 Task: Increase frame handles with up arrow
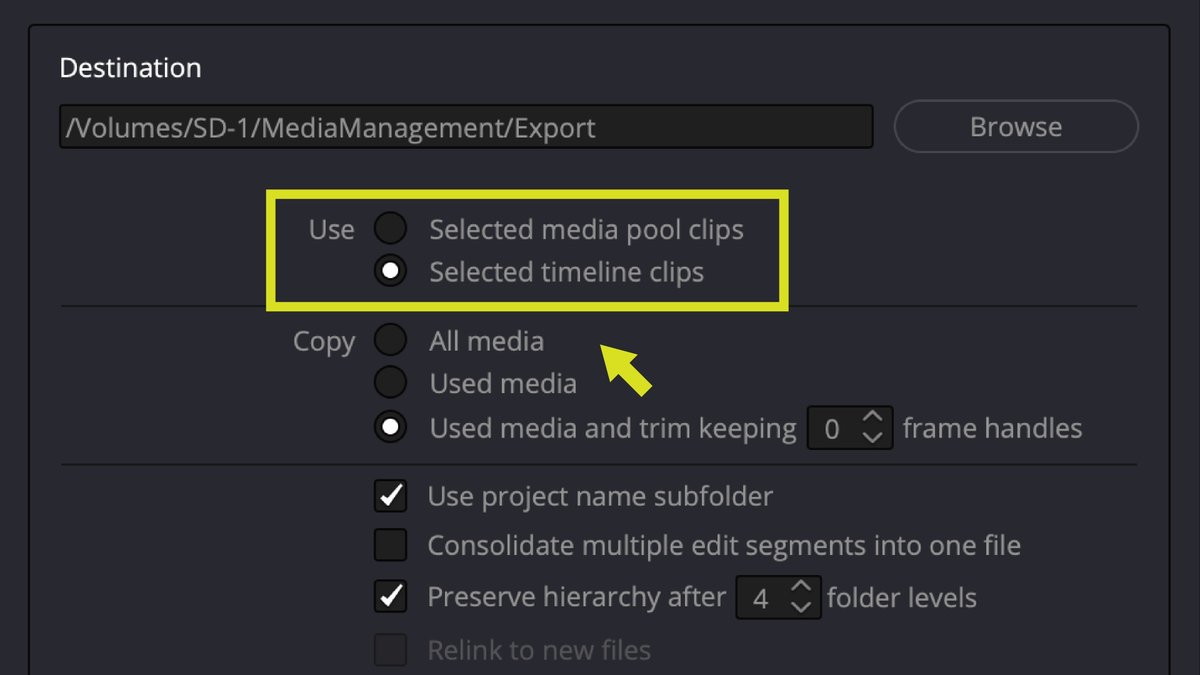click(872, 418)
